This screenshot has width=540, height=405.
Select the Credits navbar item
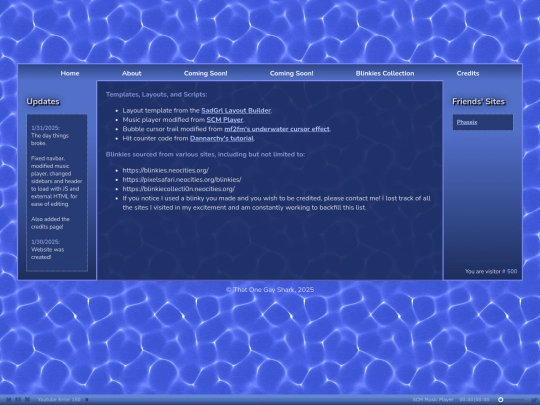click(468, 73)
